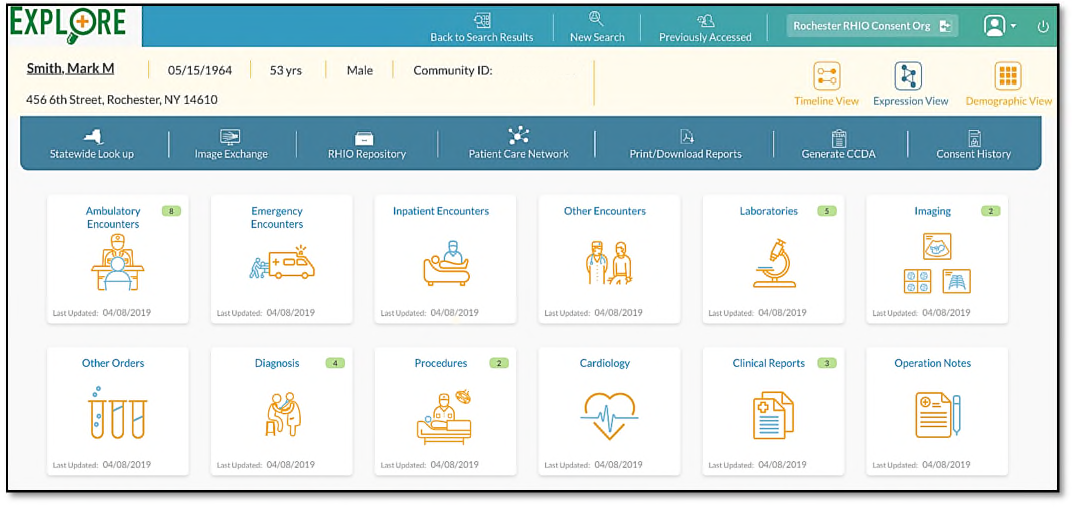Click Last Updated date on Cardiology card
Image resolution: width=1072 pixels, height=507 pixels.
coord(618,465)
